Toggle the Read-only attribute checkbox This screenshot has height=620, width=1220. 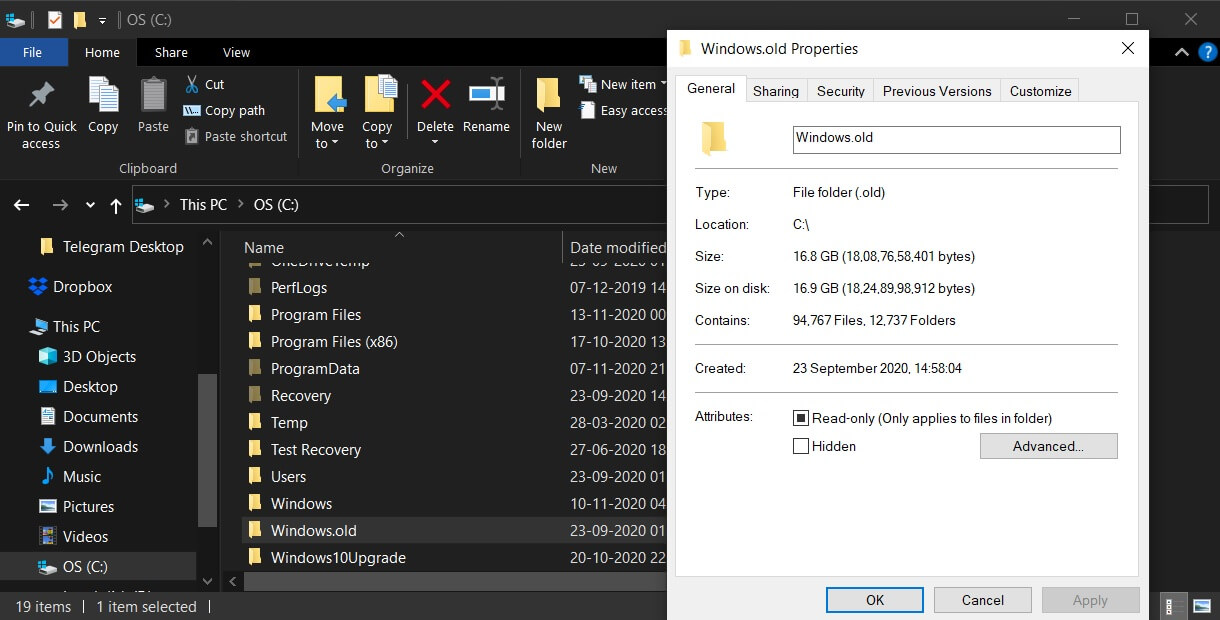coord(801,418)
